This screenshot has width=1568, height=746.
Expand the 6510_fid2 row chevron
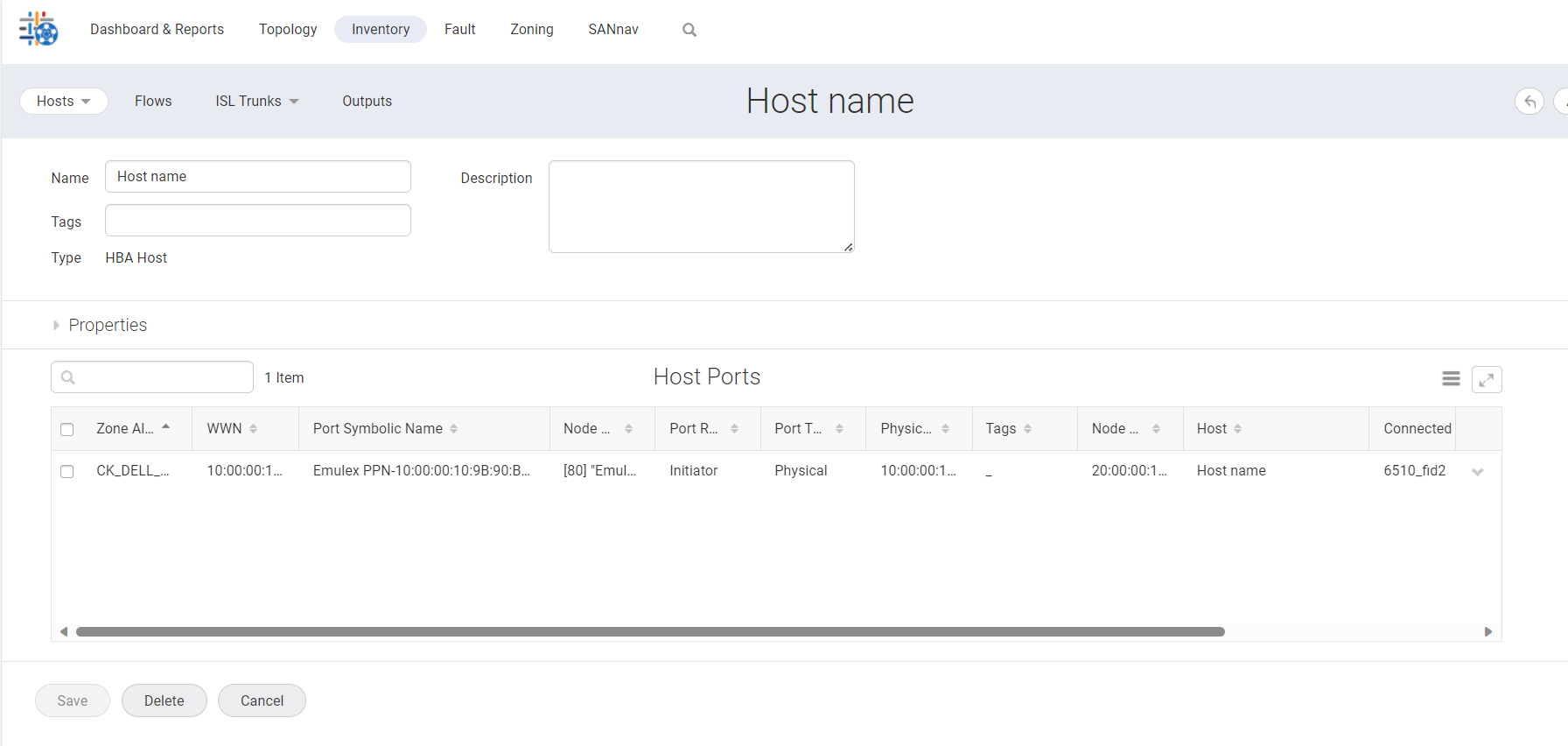pyautogui.click(x=1477, y=472)
